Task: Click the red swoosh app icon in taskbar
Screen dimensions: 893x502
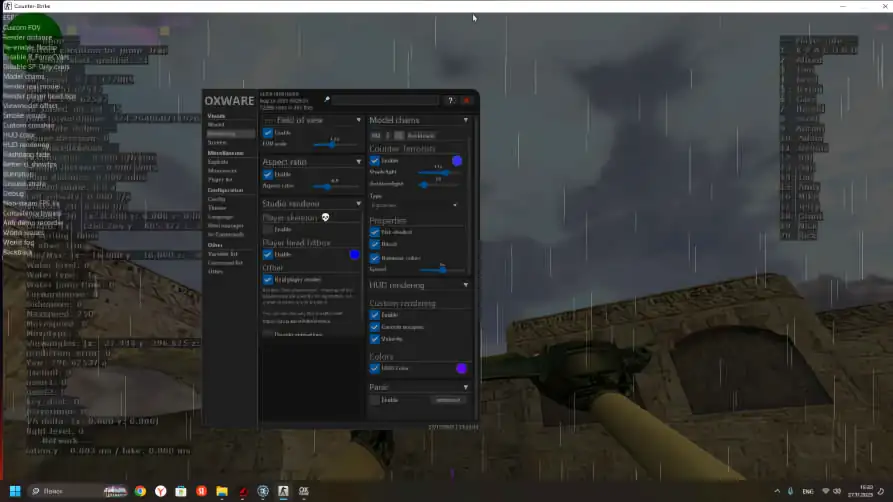Action: (x=243, y=491)
